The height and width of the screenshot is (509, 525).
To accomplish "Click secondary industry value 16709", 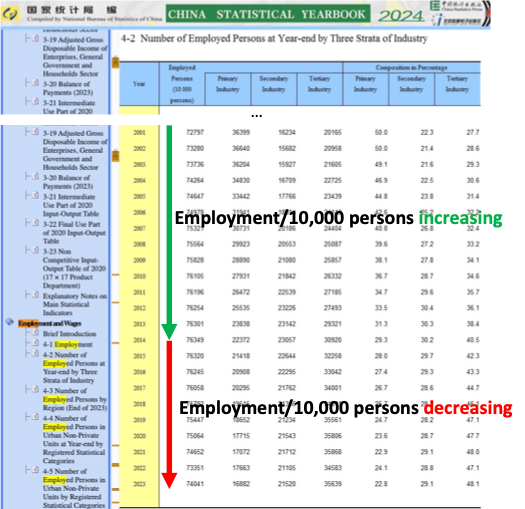I will click(287, 180).
